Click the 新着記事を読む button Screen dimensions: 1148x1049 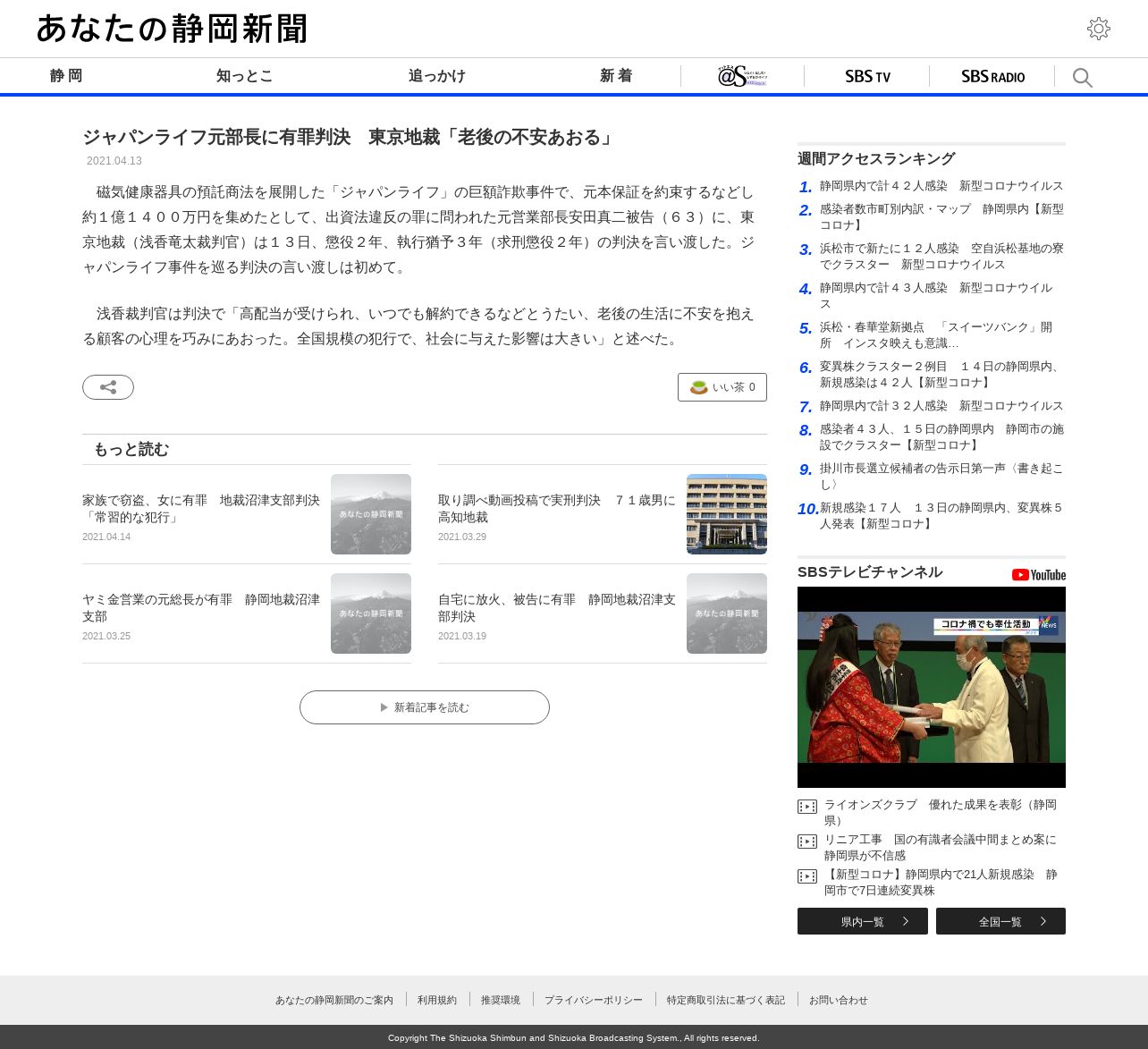click(x=425, y=707)
